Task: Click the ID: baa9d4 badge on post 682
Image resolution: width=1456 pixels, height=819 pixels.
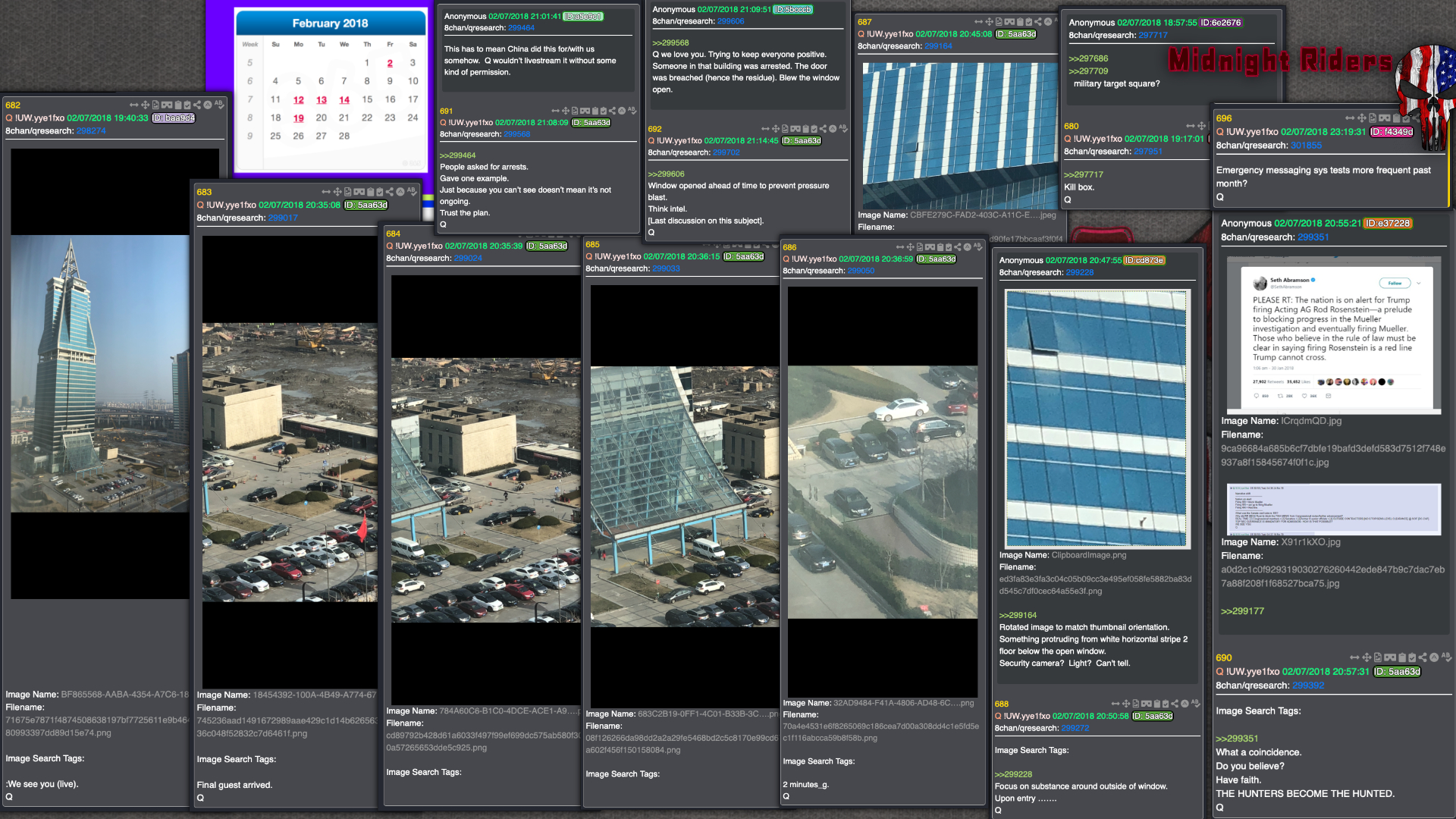Action: 174,118
